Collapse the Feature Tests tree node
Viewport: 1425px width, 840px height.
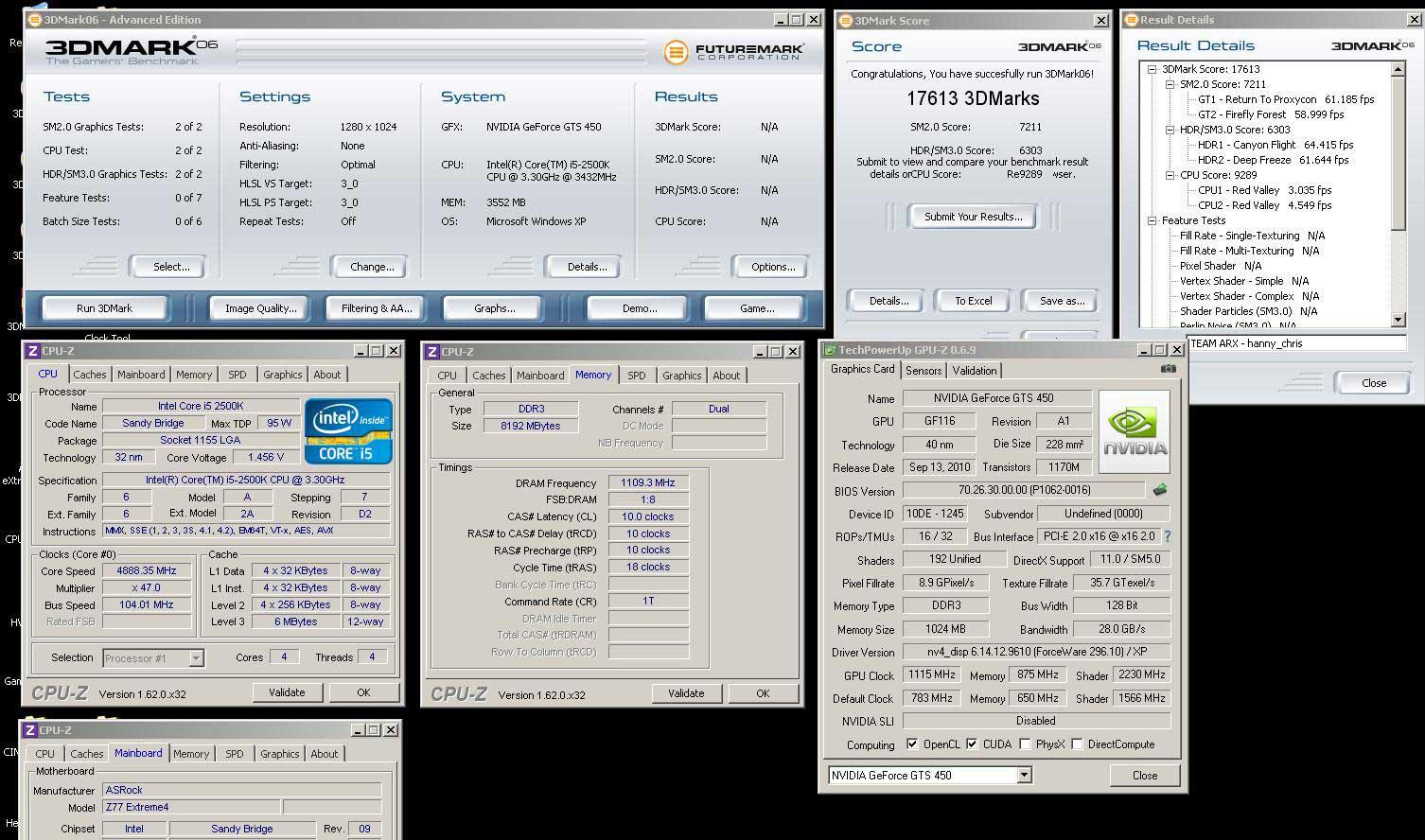[x=1152, y=220]
